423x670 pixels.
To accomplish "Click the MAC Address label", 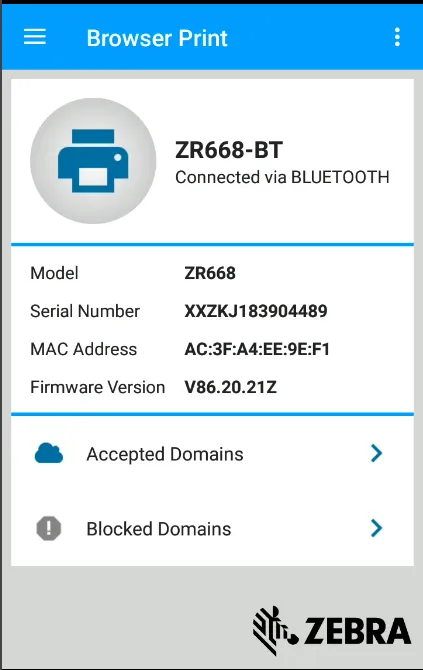I will pos(84,350).
